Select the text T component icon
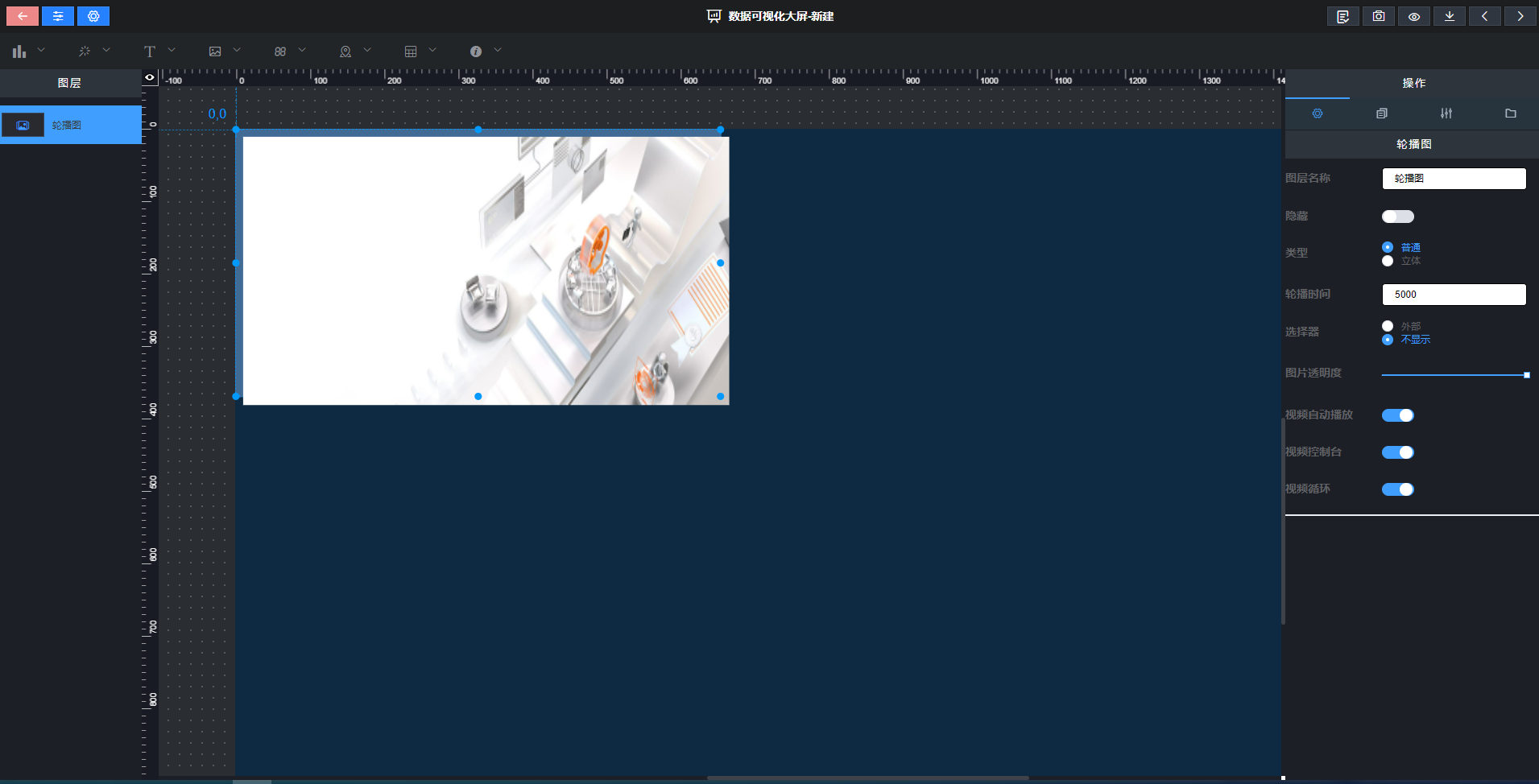 [x=150, y=52]
